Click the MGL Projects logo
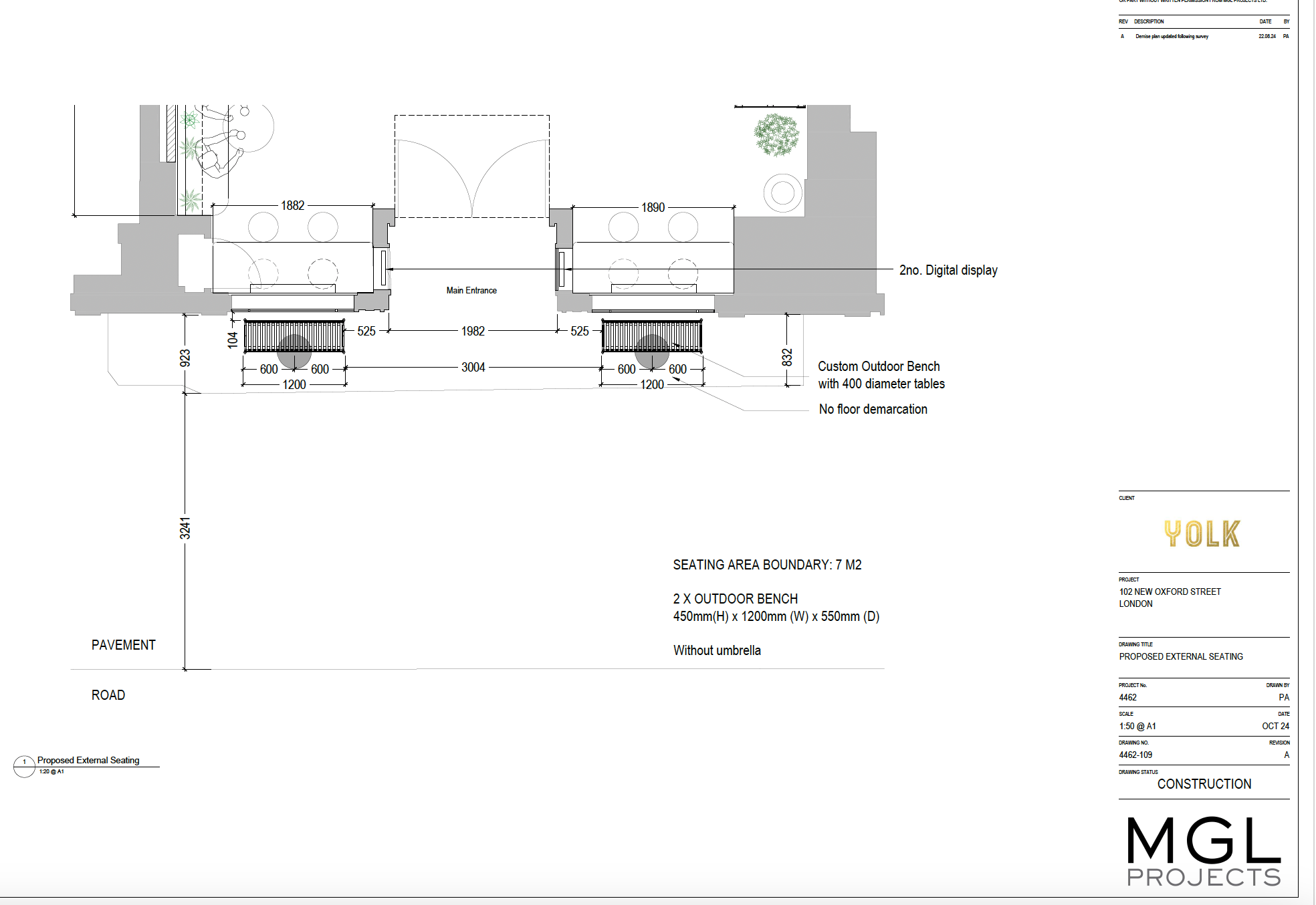The height and width of the screenshot is (905, 1316). pyautogui.click(x=1204, y=852)
